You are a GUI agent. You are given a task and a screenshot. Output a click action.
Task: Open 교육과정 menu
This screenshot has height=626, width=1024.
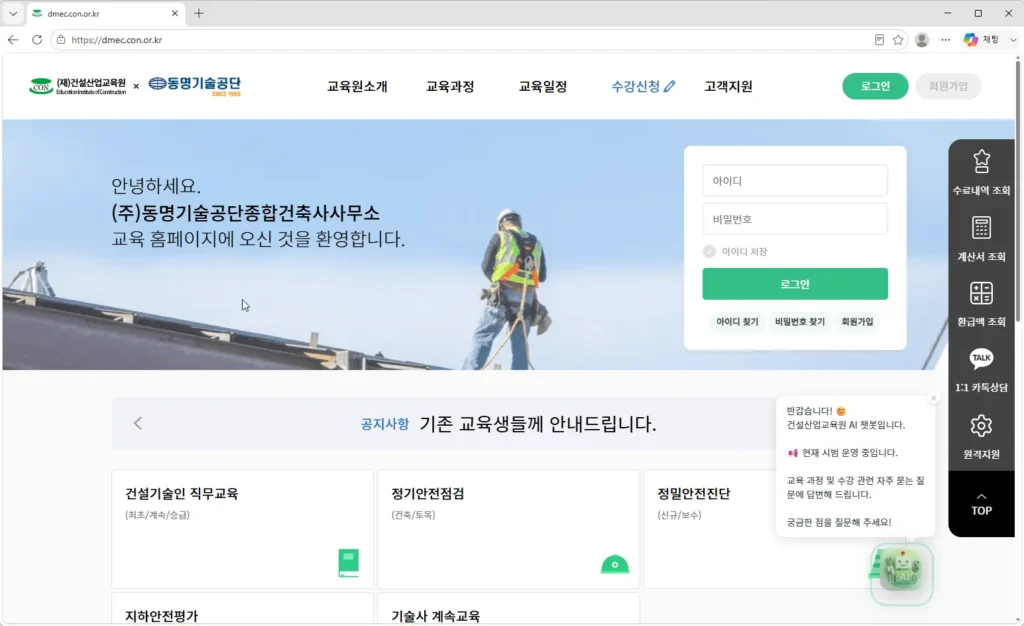[x=450, y=86]
